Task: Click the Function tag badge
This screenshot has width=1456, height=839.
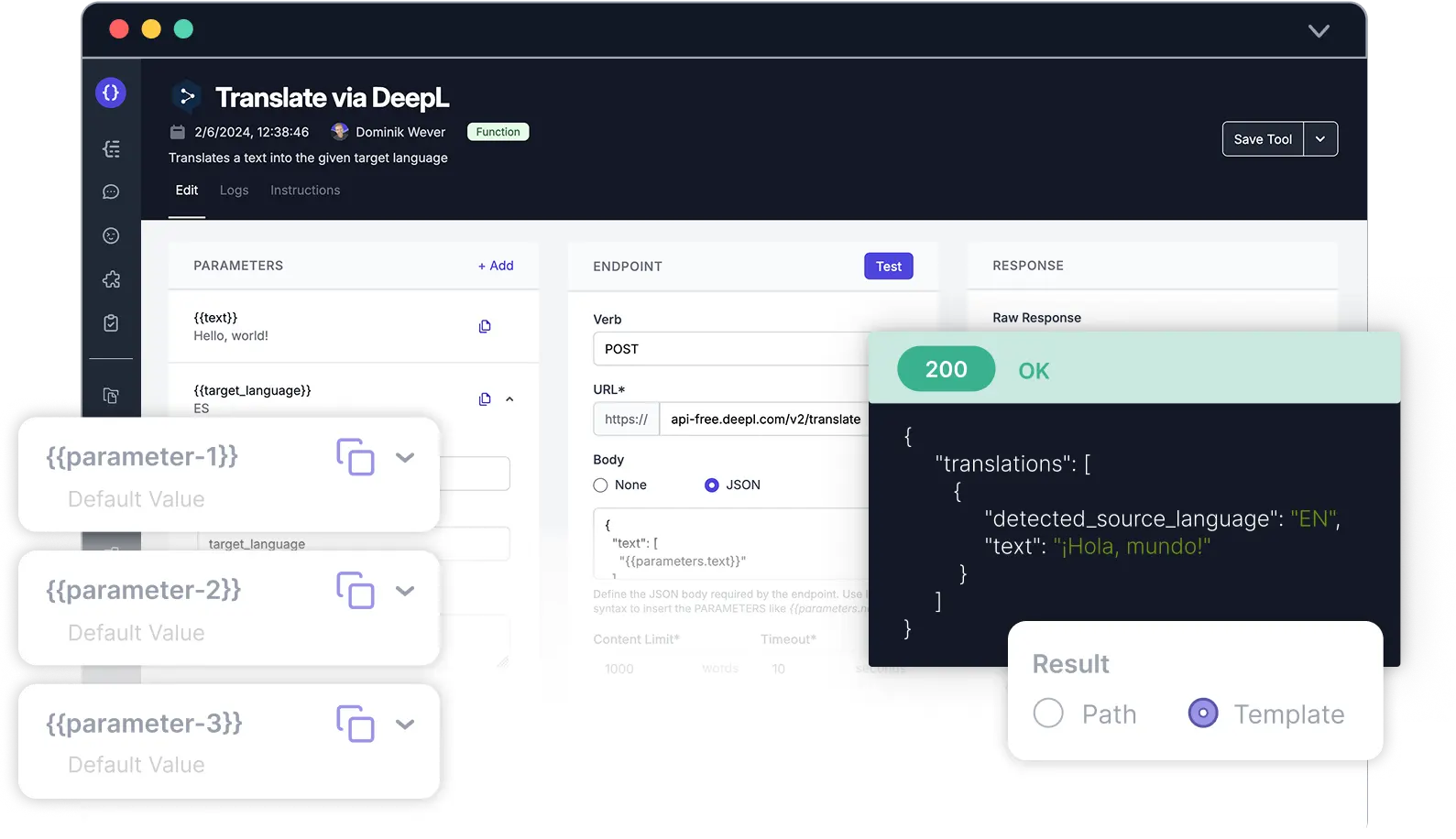Action: click(498, 132)
